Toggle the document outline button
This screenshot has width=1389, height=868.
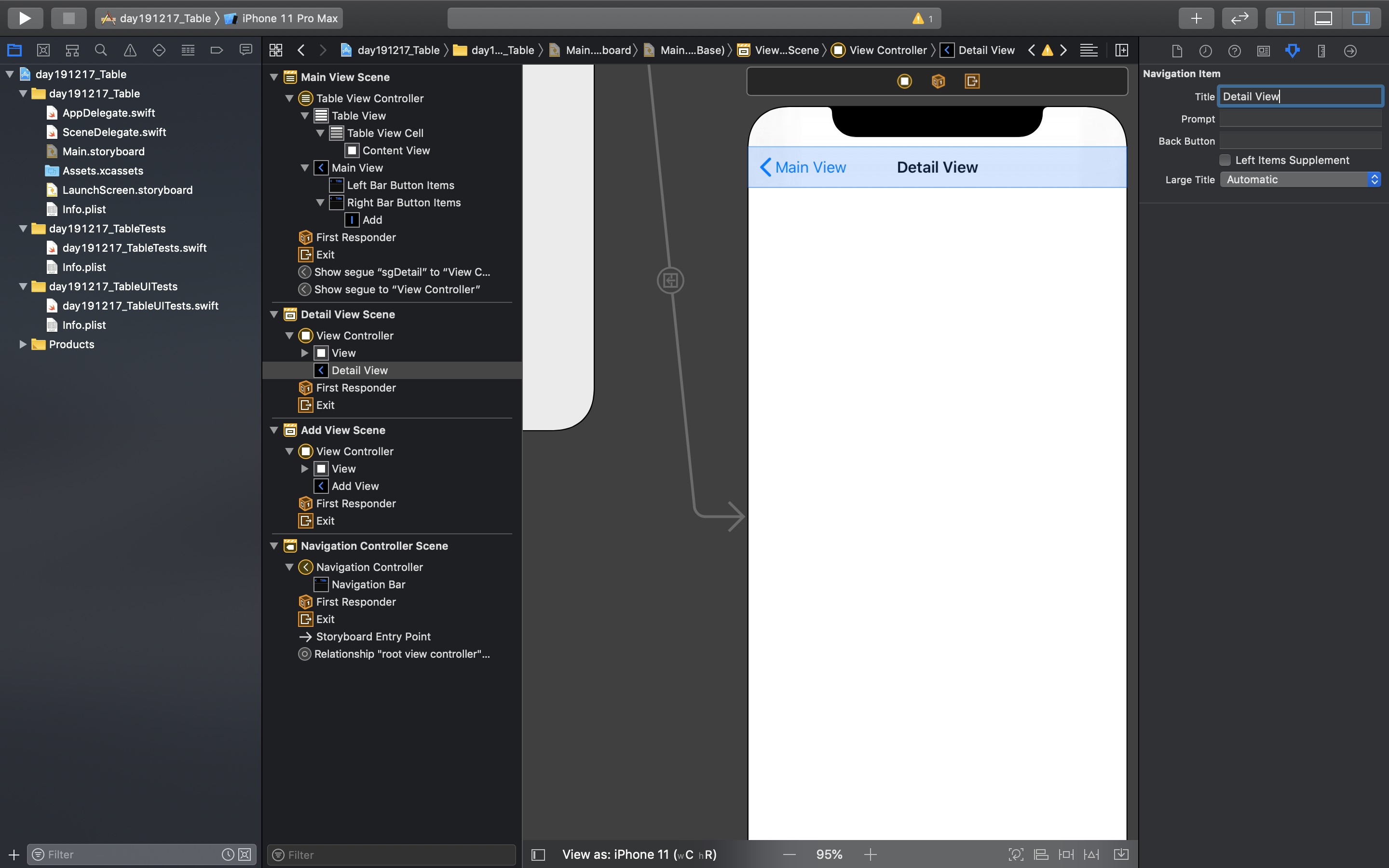tap(538, 854)
